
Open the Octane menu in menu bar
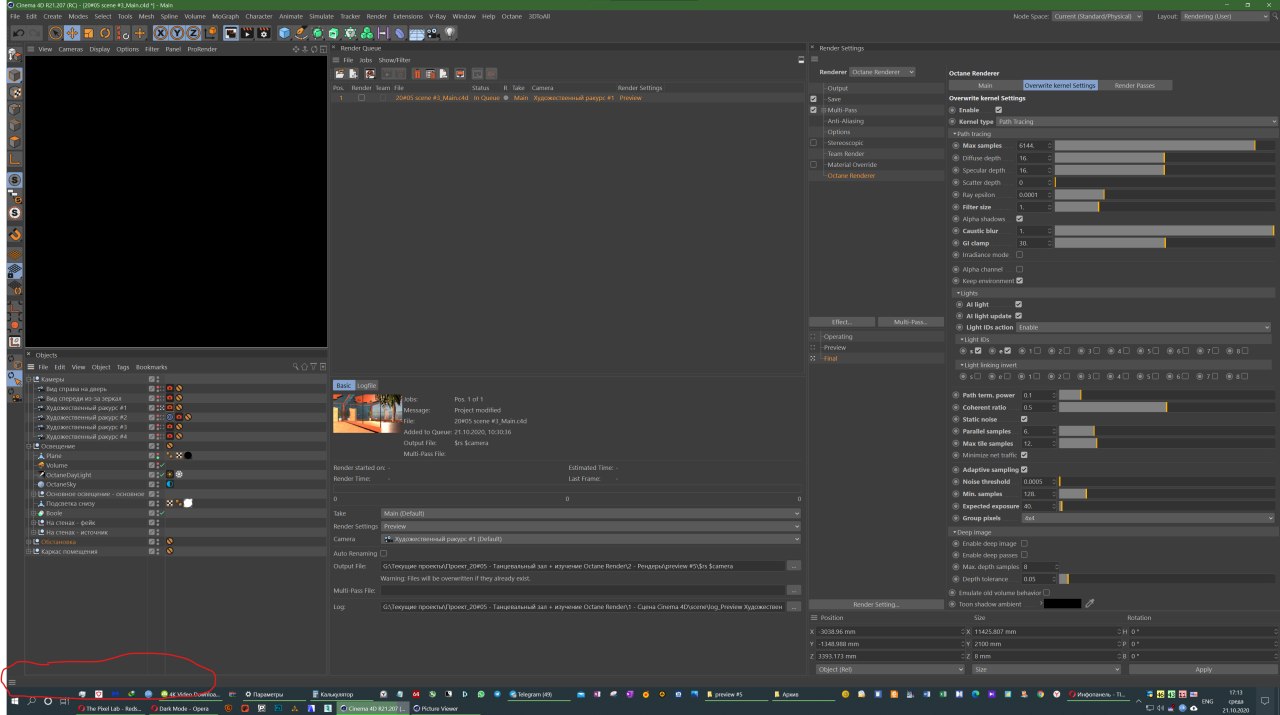[511, 17]
